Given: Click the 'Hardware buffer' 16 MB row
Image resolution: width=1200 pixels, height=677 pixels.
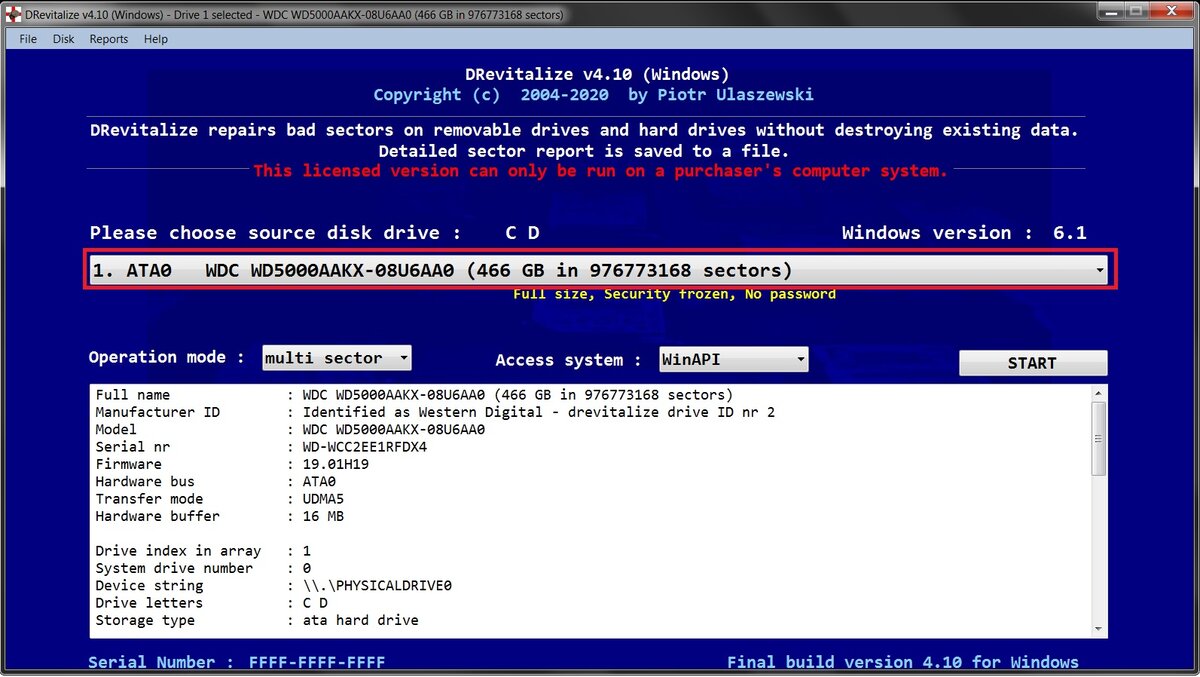Looking at the screenshot, I should point(219,516).
